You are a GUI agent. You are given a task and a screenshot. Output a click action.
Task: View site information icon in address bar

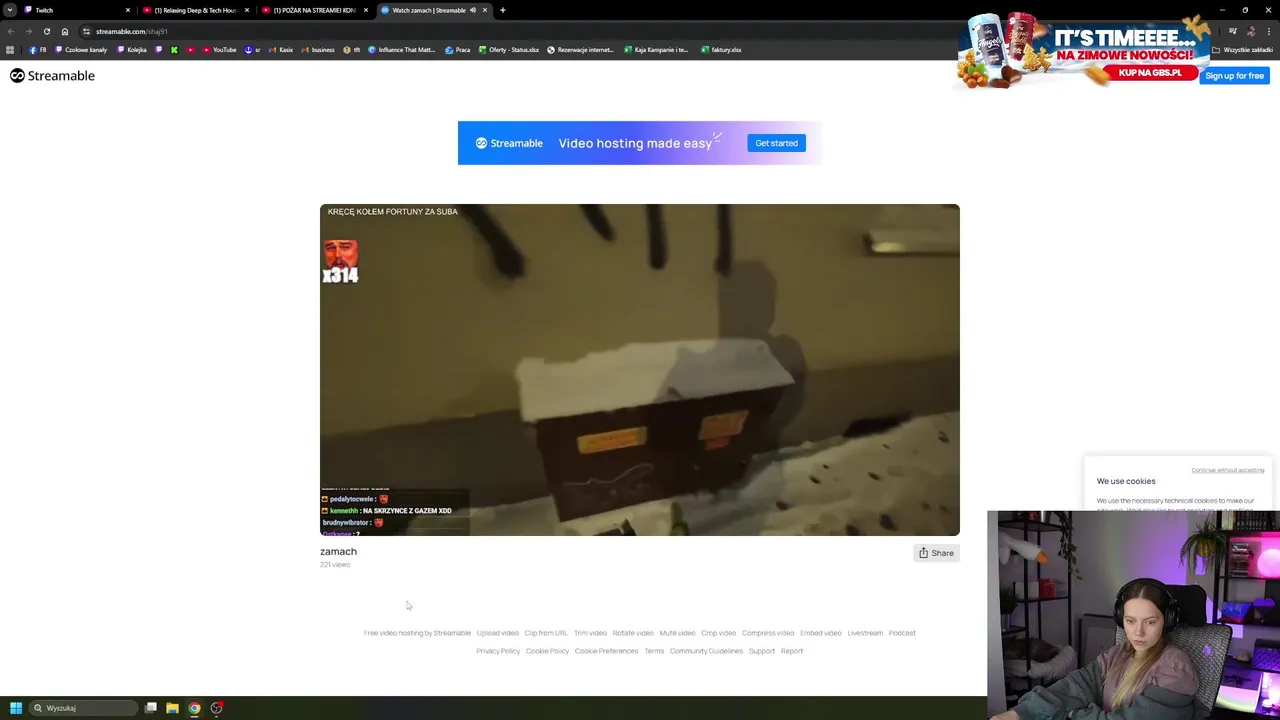86,31
